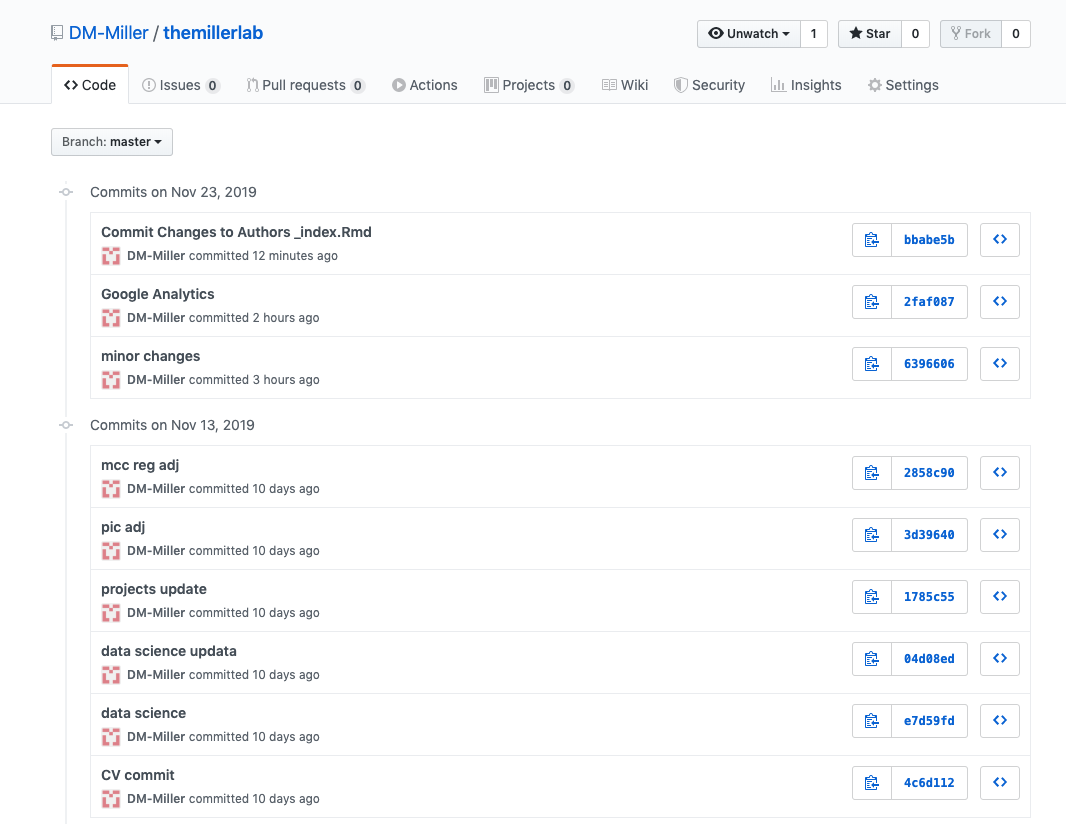The width and height of the screenshot is (1066, 824).
Task: Open commit hash e7d59fd
Action: tap(929, 721)
